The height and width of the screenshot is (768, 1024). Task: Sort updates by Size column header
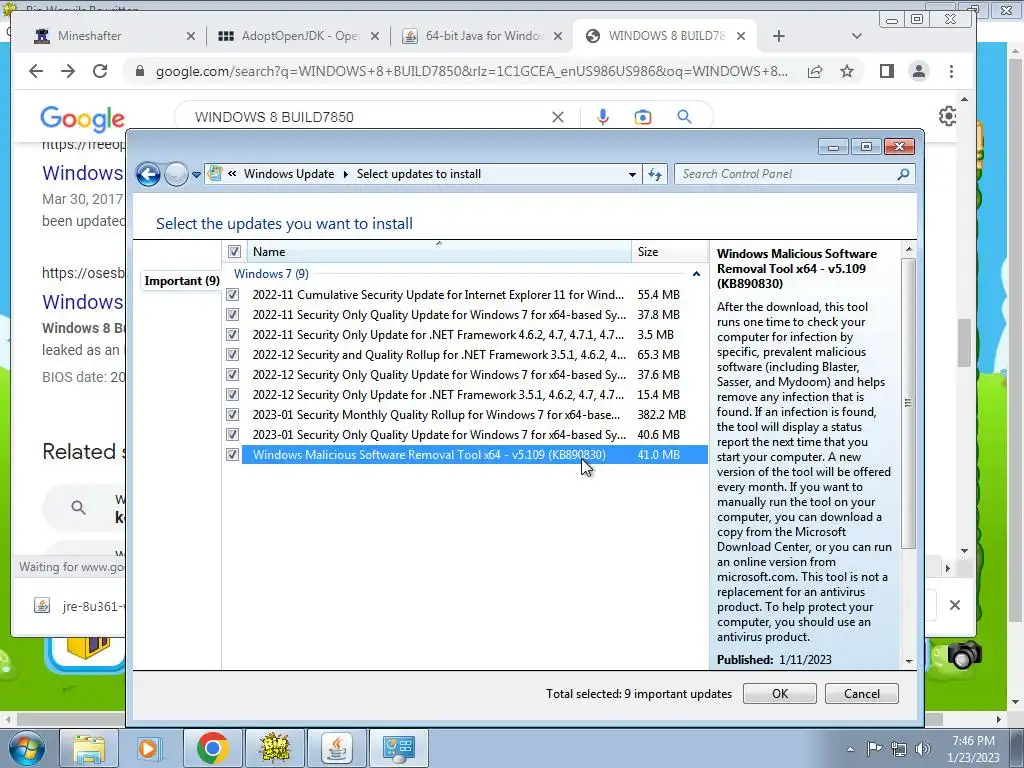point(669,252)
